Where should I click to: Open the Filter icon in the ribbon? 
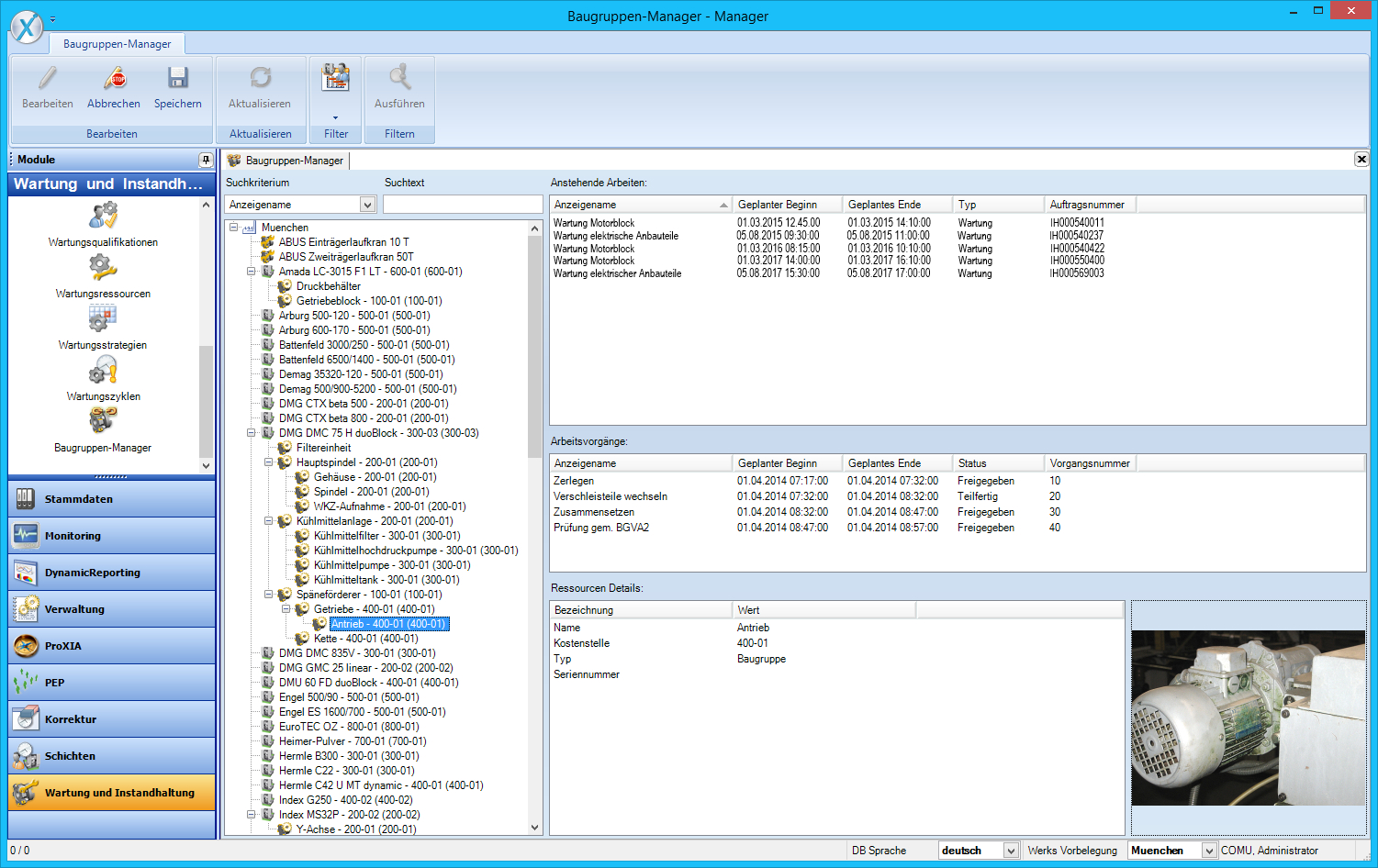335,79
